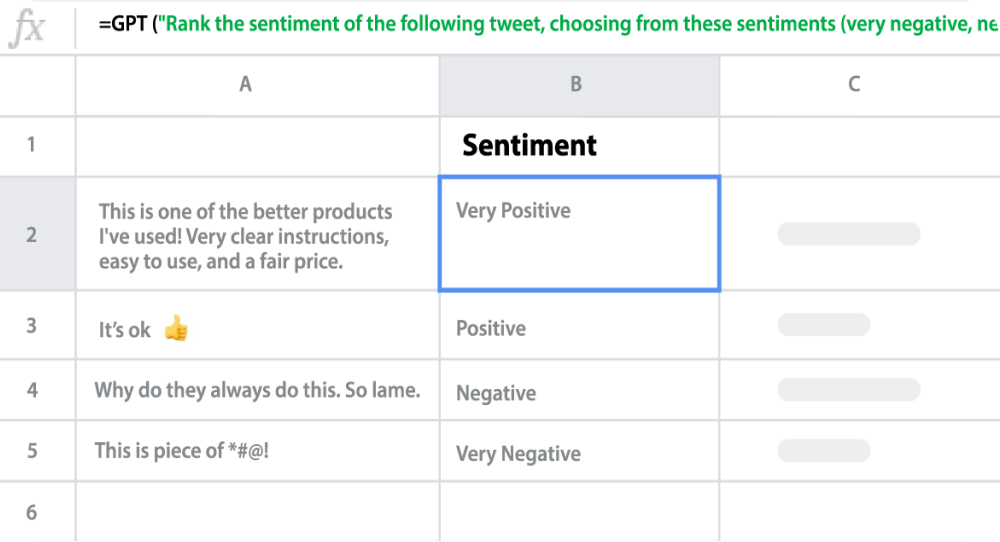This screenshot has width=1000, height=542.
Task: Click the fx formula icon
Action: tap(28, 27)
